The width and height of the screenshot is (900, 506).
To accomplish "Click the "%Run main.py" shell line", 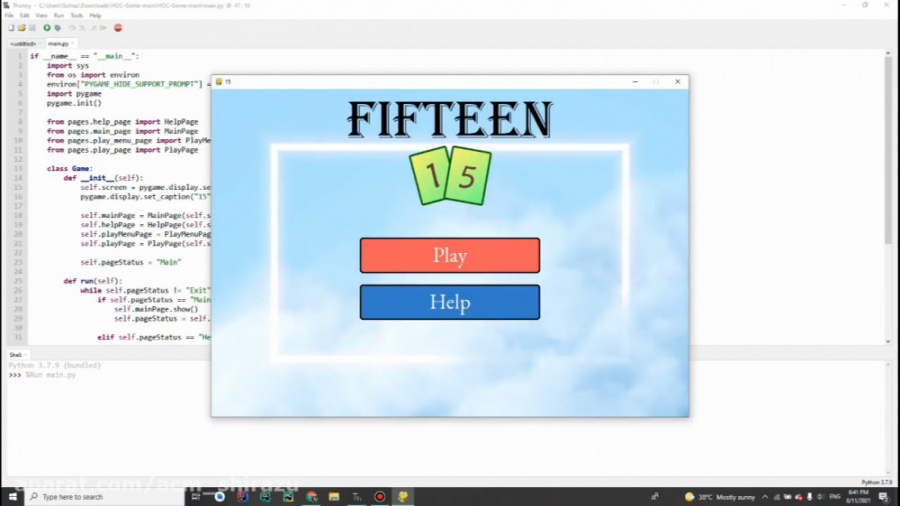I will pyautogui.click(x=51, y=375).
